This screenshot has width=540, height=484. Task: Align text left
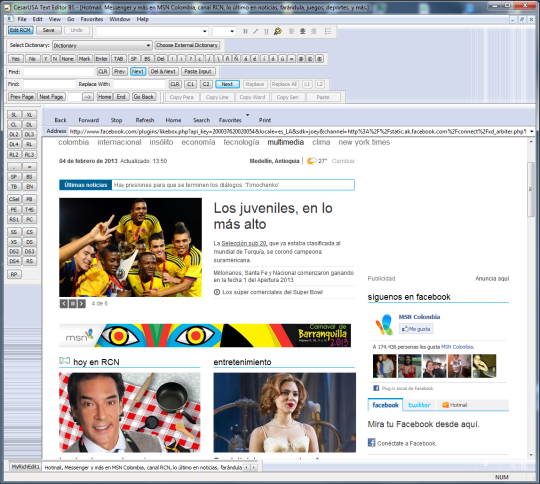point(292,31)
